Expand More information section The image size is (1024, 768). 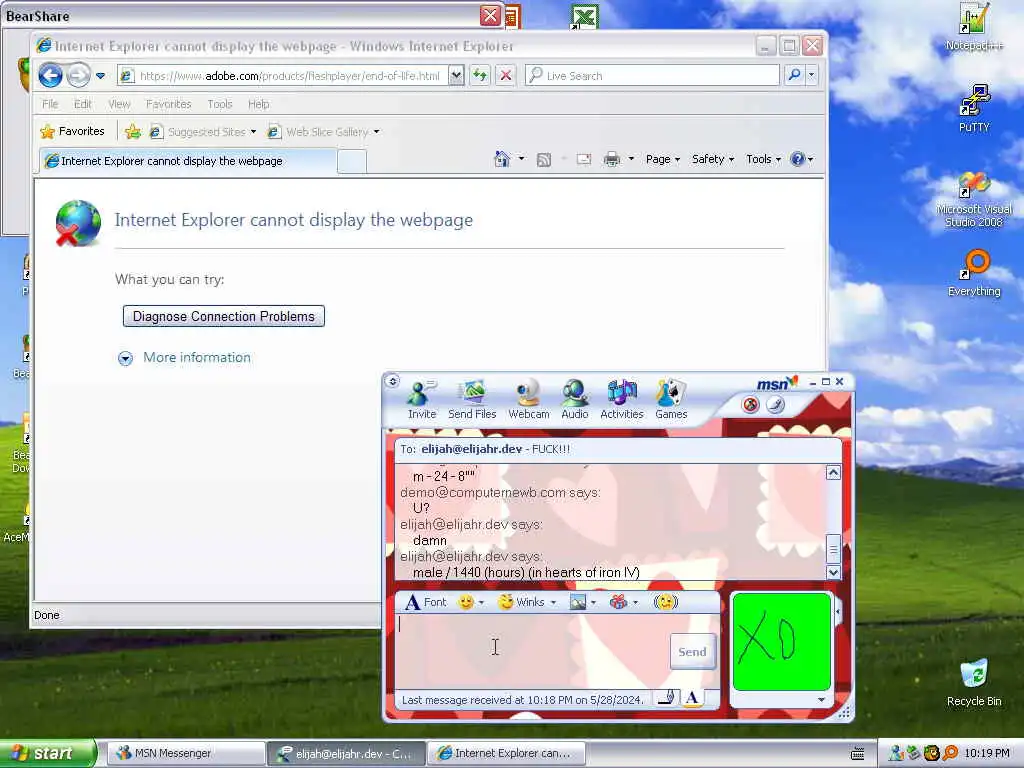(185, 357)
